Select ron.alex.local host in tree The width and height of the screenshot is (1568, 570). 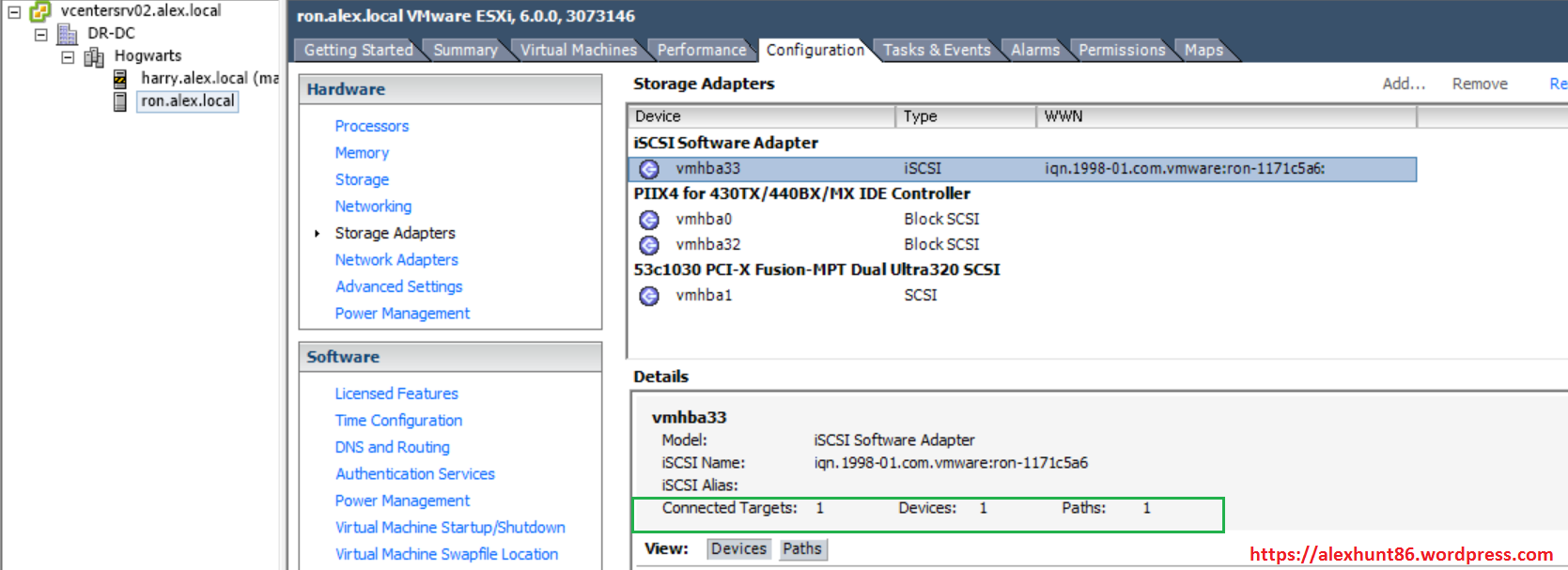click(x=187, y=101)
